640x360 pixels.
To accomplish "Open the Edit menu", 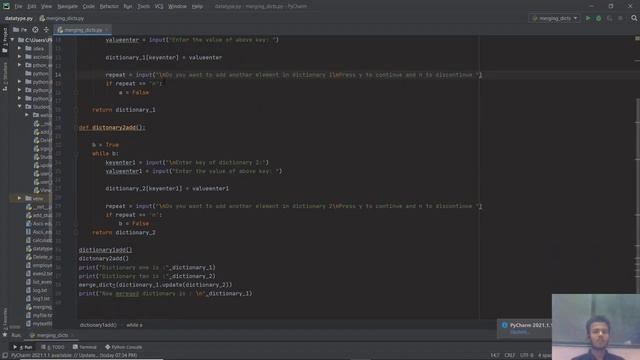I will click(31, 6).
